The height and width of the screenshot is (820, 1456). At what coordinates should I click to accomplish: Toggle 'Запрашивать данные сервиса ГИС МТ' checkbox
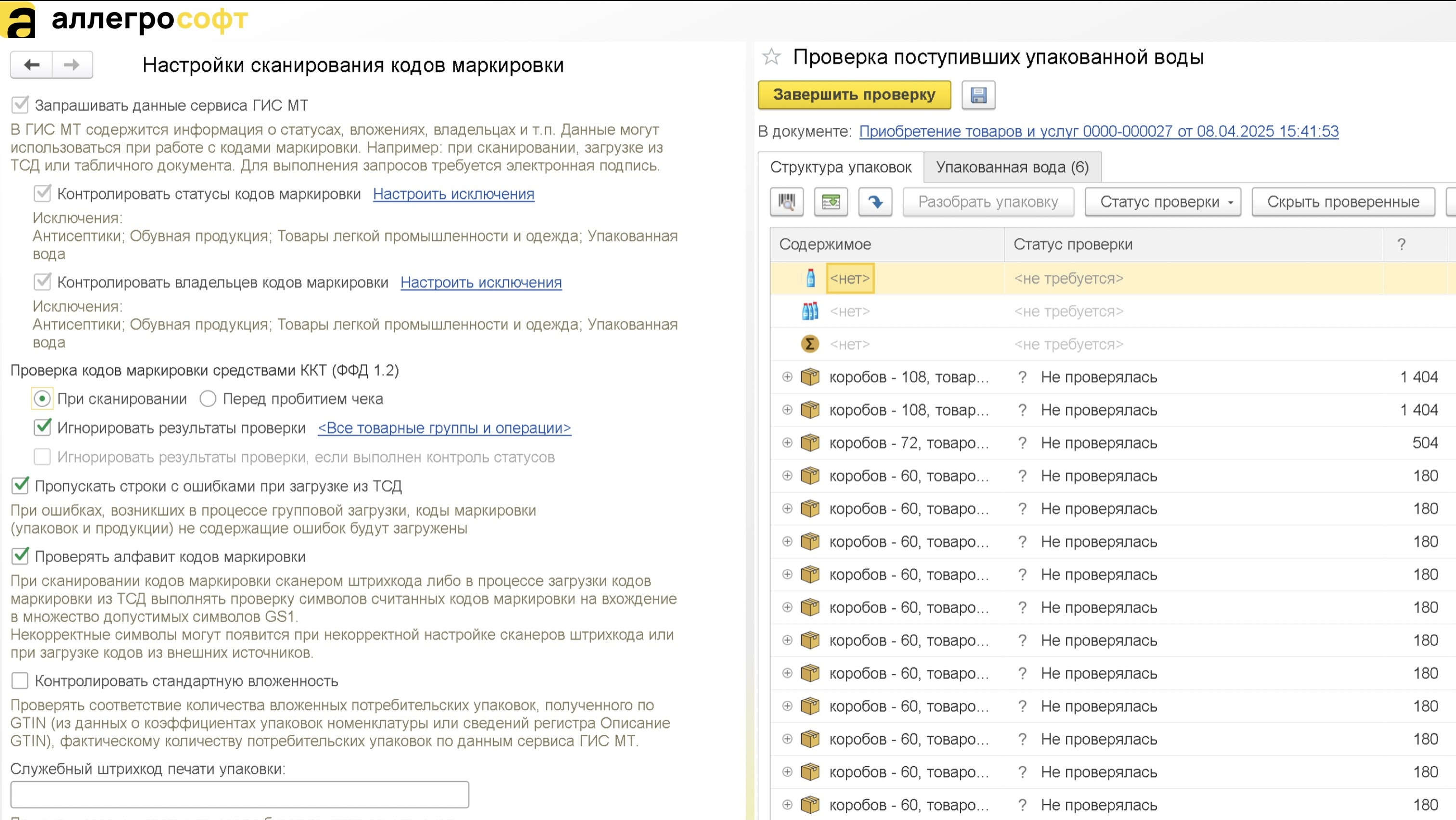20,105
